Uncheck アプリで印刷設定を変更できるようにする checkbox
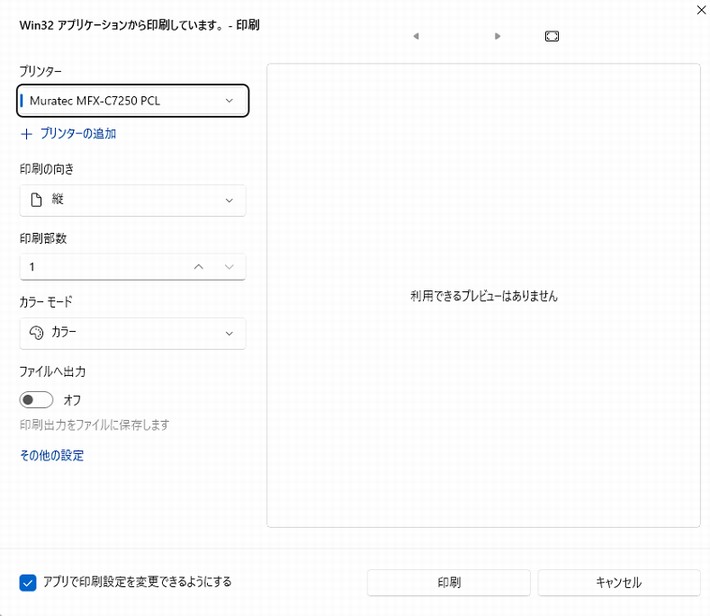The image size is (710, 616). click(27, 582)
